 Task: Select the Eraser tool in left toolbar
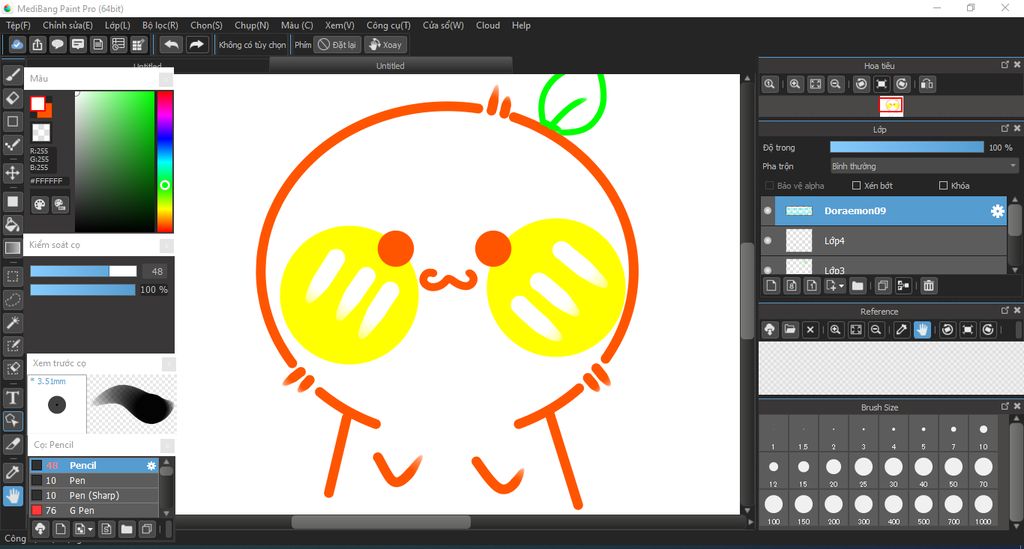coord(12,98)
